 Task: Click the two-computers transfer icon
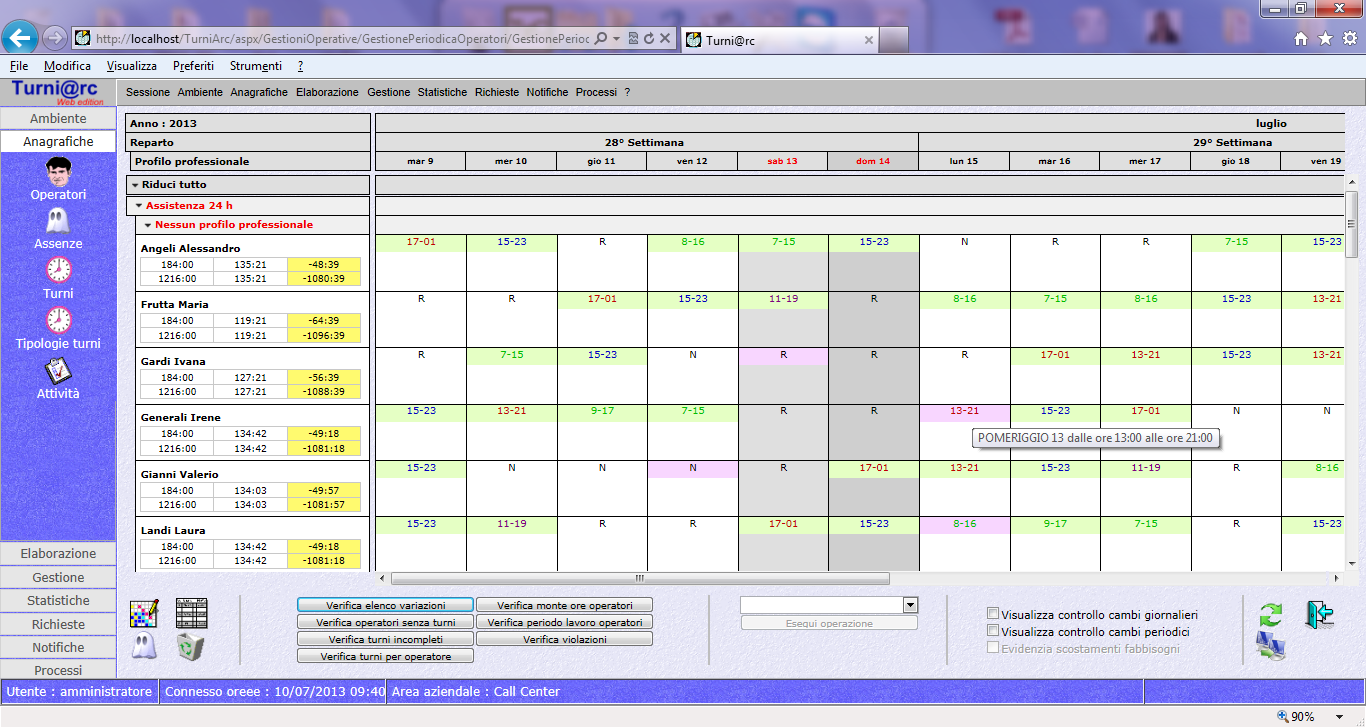click(x=1271, y=647)
